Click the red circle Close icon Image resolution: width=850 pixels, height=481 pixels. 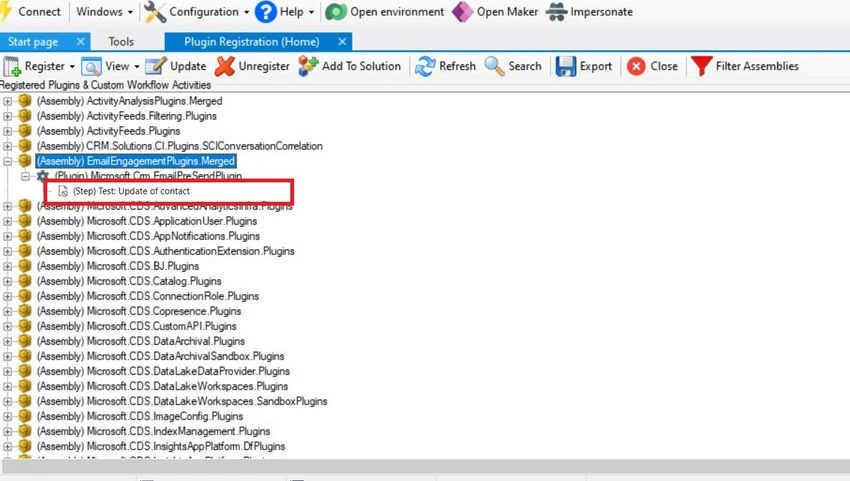pyautogui.click(x=636, y=66)
